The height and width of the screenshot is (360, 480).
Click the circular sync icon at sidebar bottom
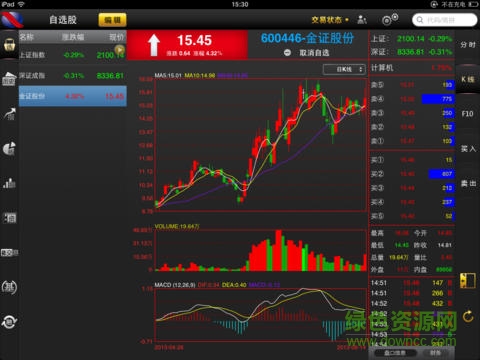point(9,322)
